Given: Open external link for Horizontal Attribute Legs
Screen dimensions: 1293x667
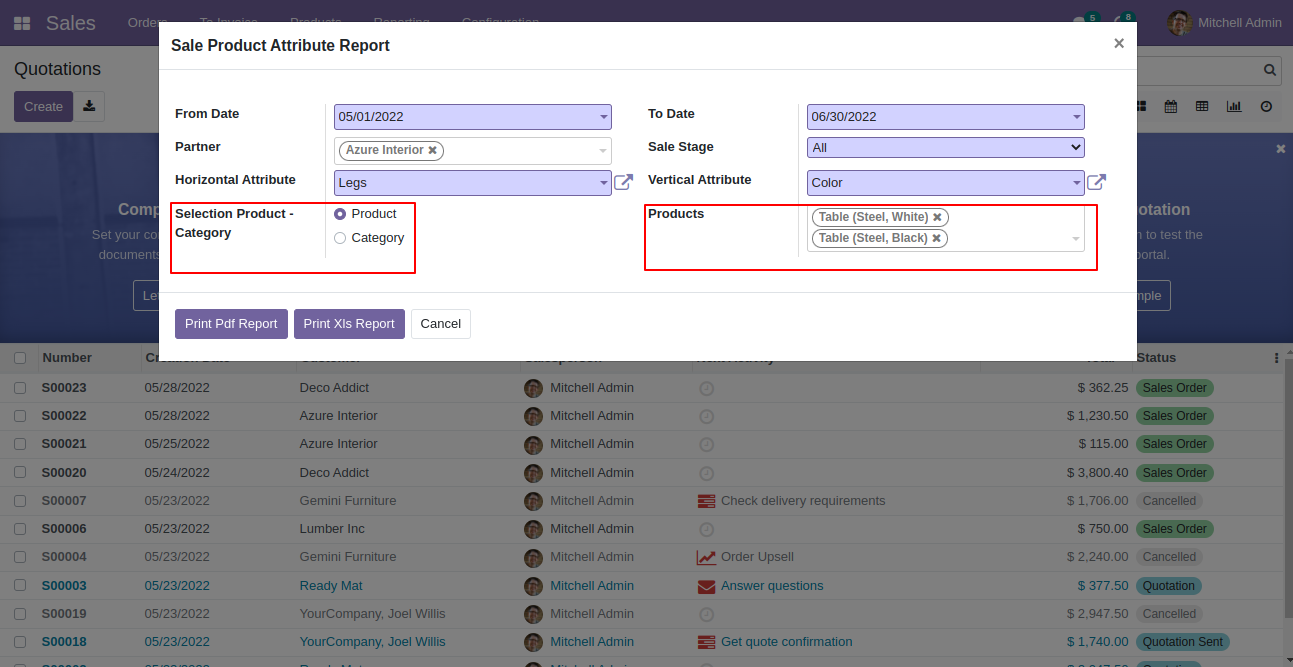Looking at the screenshot, I should point(623,182).
